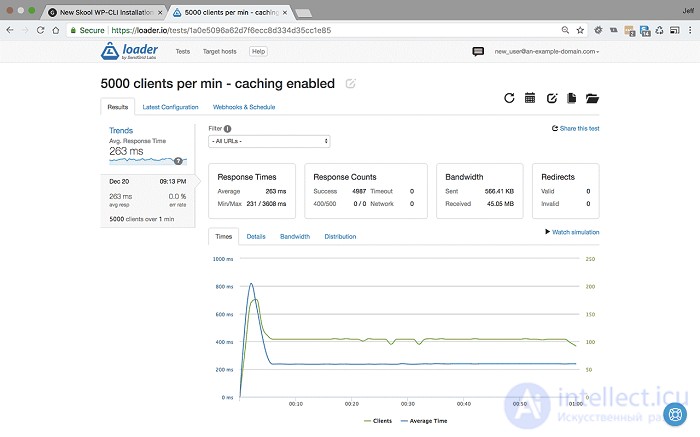Switch to Results tab
Screen dimensions: 700x437
[x=118, y=107]
